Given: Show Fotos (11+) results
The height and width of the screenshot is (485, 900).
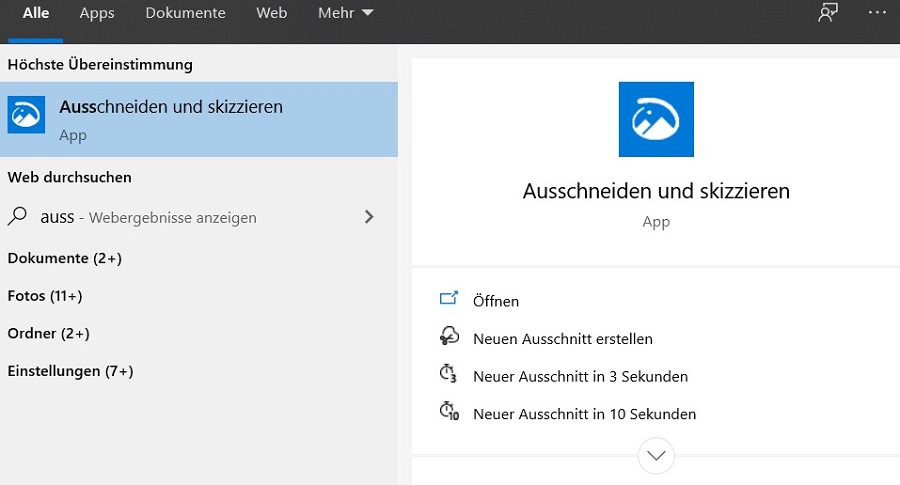Looking at the screenshot, I should pyautogui.click(x=45, y=296).
